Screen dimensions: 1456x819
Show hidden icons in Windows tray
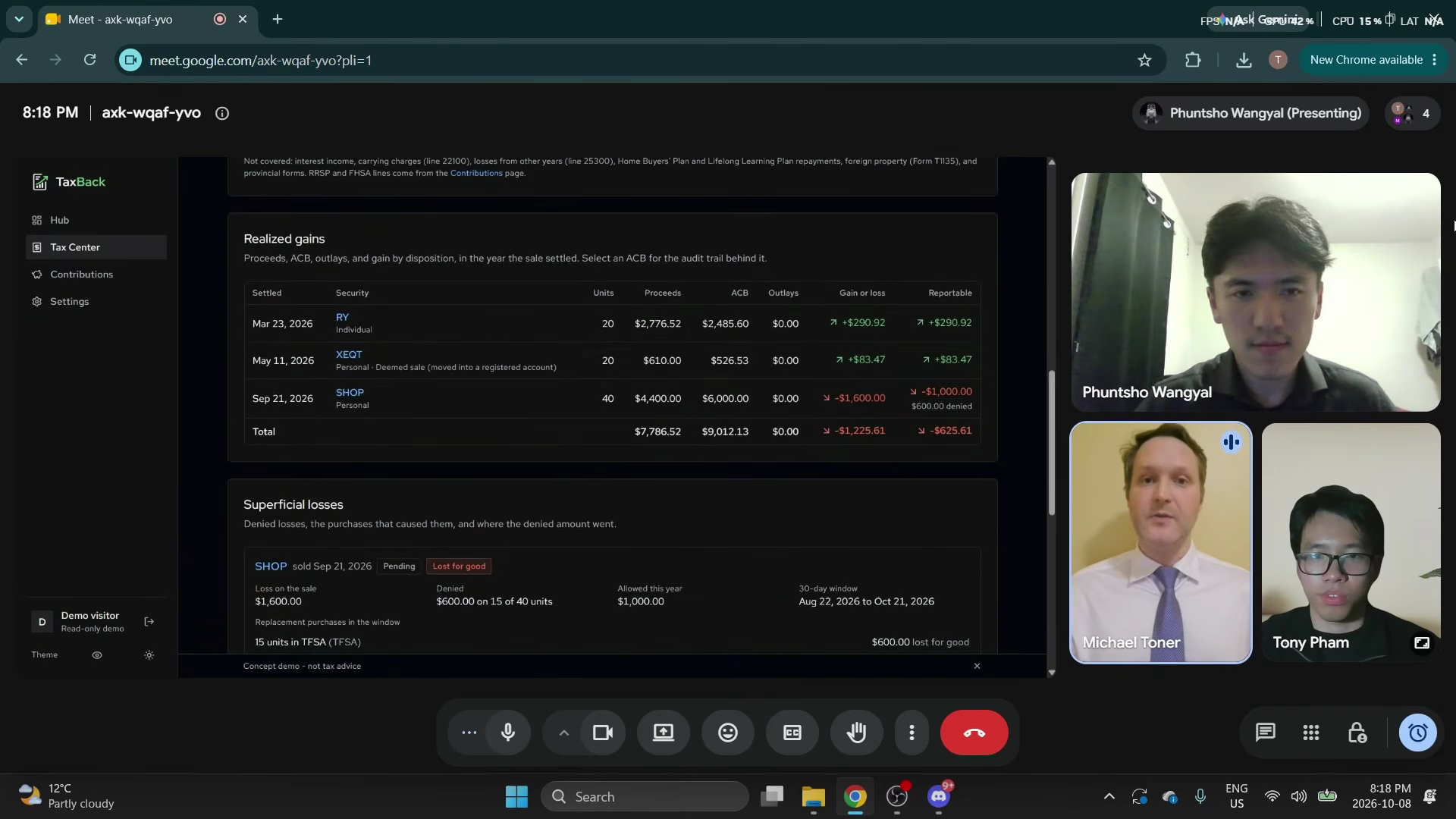click(1109, 796)
